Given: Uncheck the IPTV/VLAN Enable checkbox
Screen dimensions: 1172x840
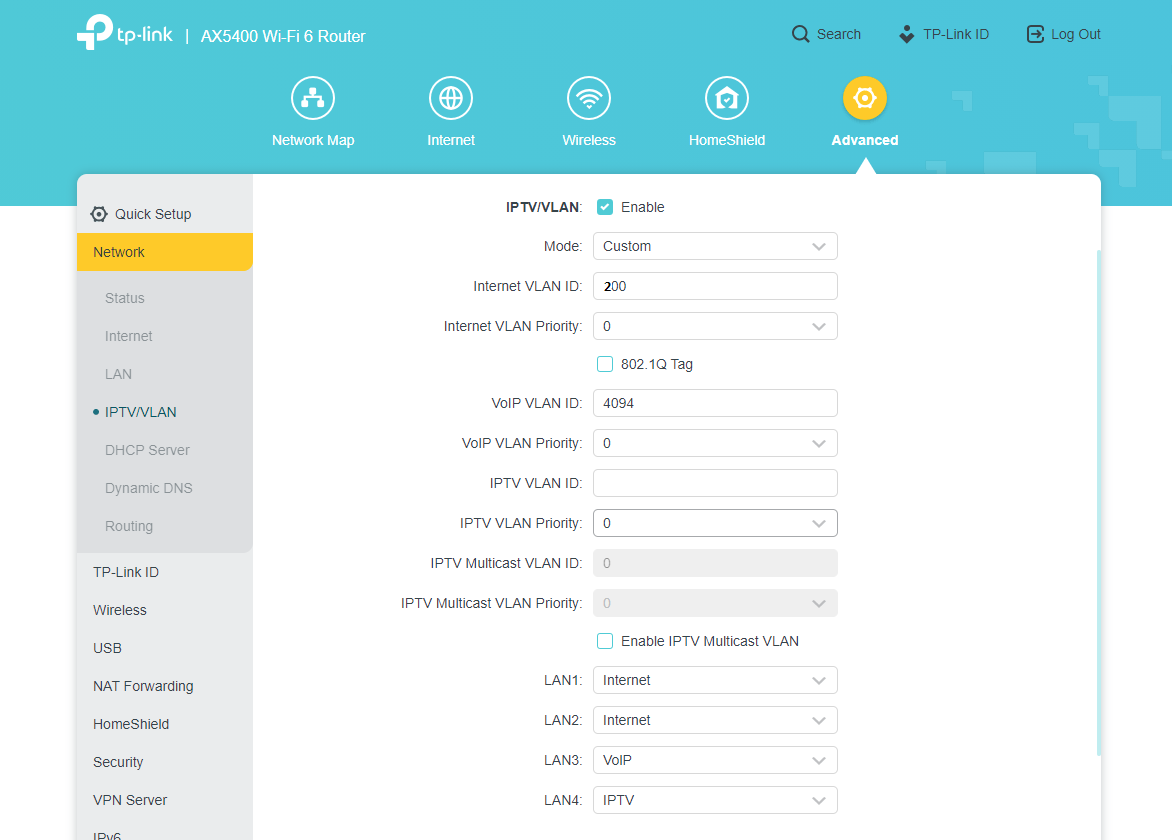Looking at the screenshot, I should coord(605,207).
